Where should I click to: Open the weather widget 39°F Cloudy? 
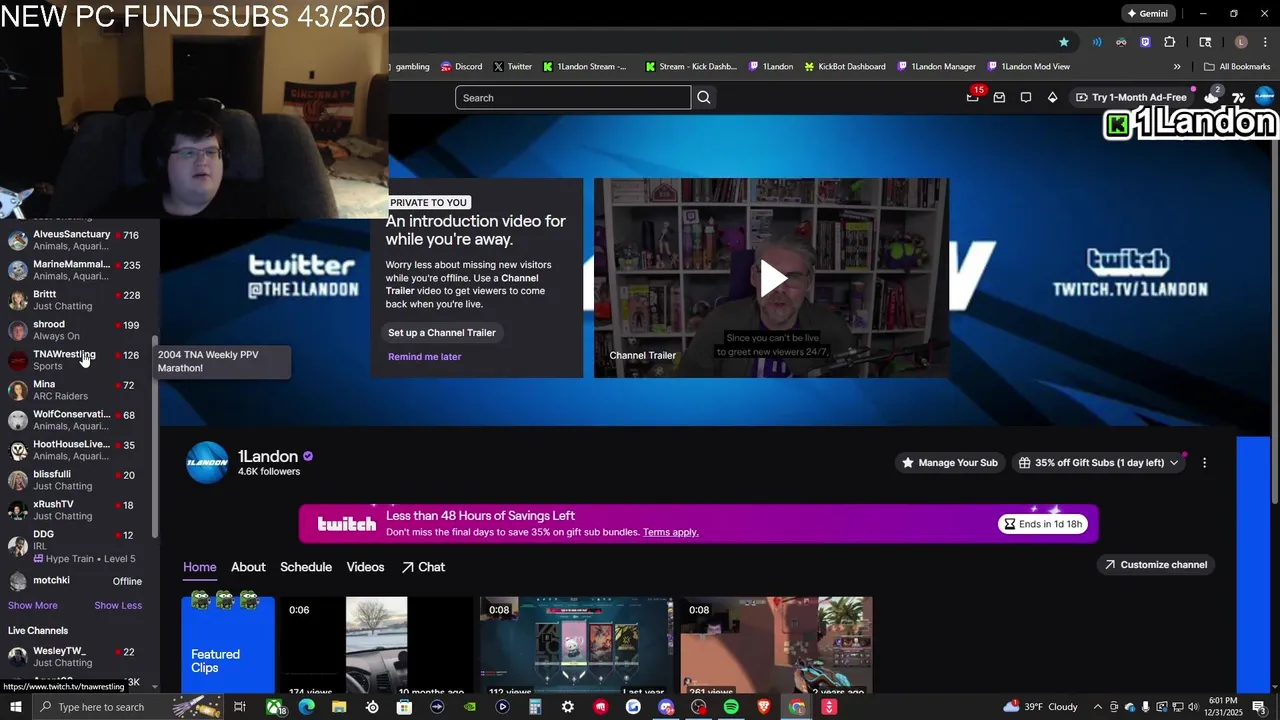[x=1041, y=707]
